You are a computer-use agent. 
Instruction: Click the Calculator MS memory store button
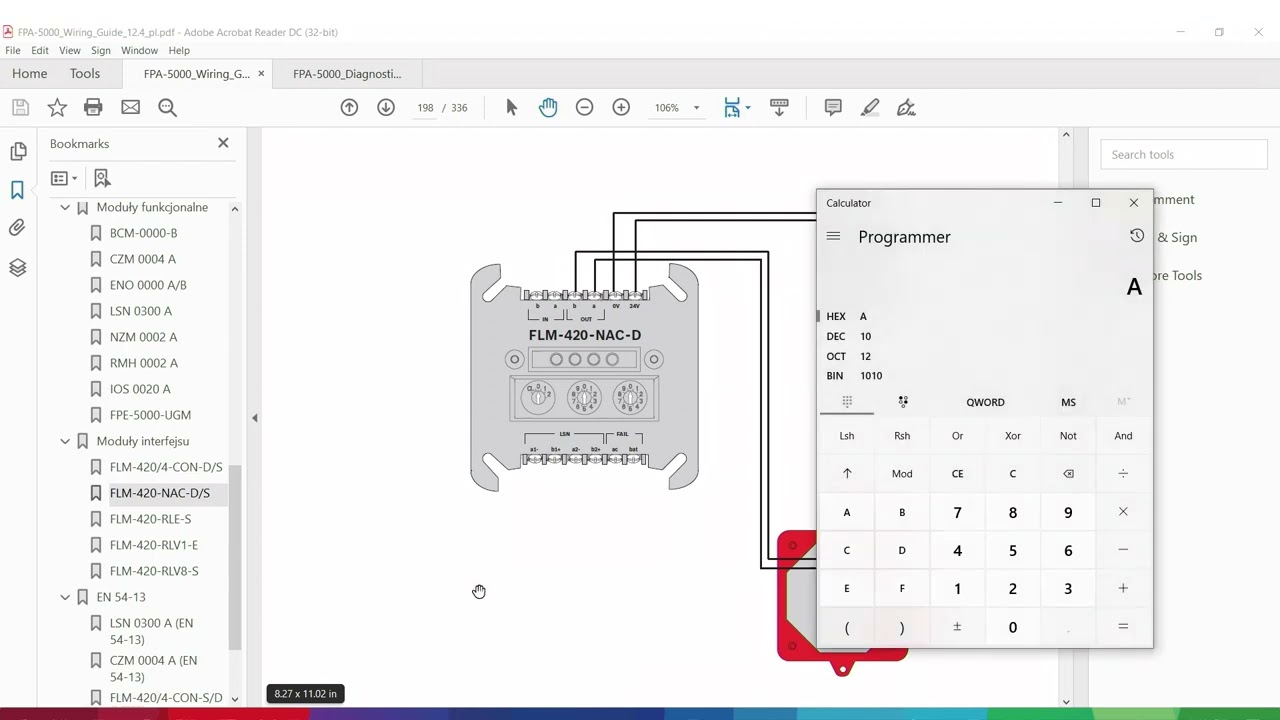[1068, 402]
